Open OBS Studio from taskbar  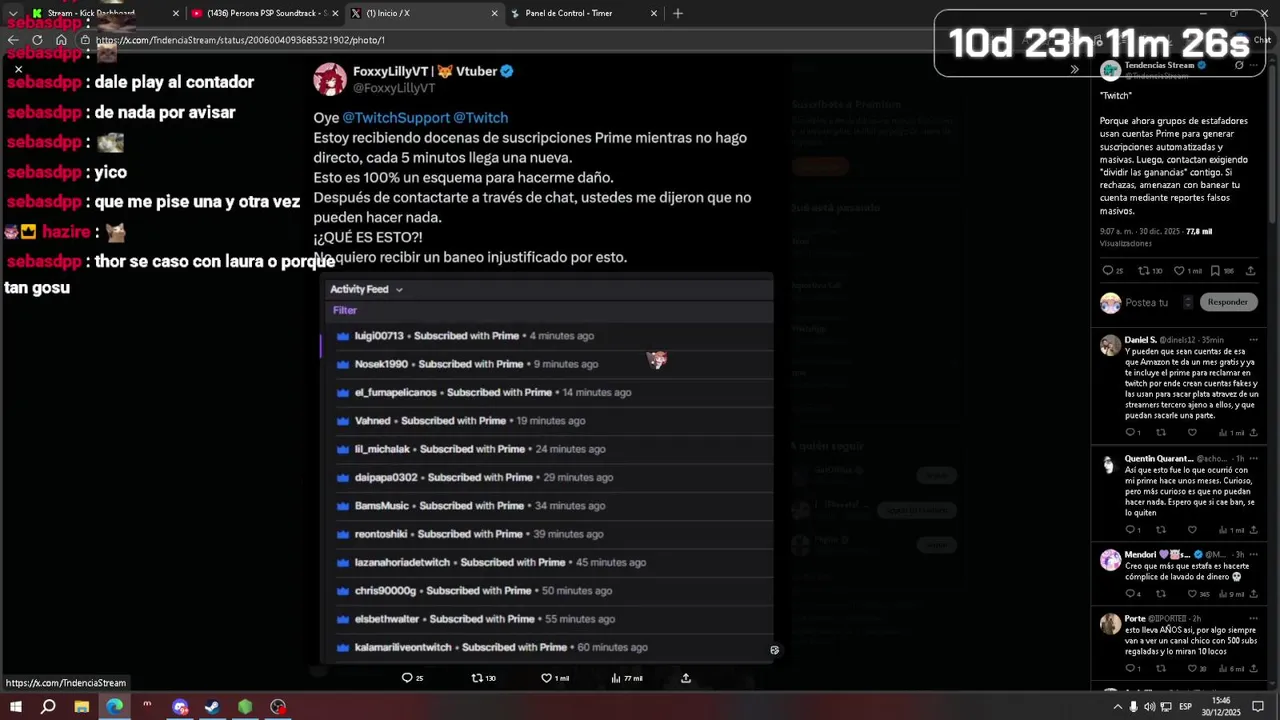(x=278, y=707)
